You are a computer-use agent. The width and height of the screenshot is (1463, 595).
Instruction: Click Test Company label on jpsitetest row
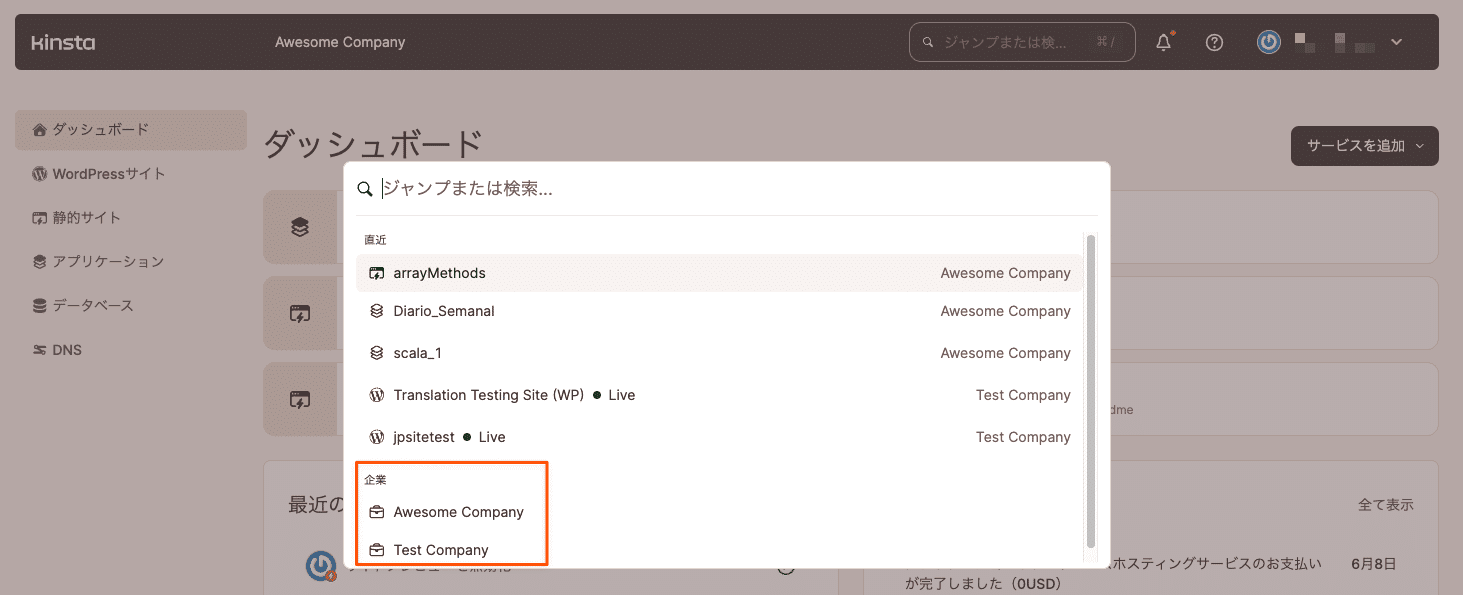pyautogui.click(x=1023, y=437)
